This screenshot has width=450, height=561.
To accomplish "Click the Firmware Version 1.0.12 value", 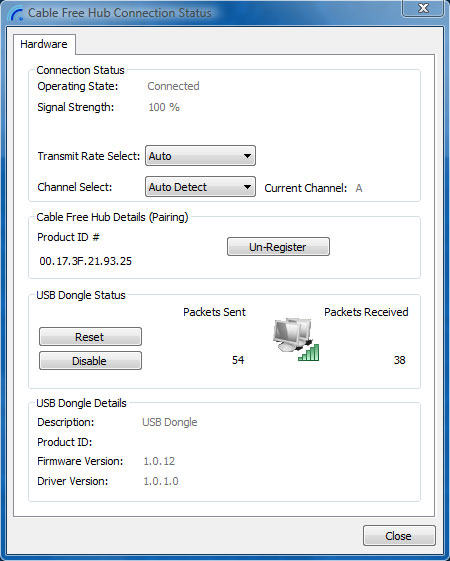I will pos(159,461).
